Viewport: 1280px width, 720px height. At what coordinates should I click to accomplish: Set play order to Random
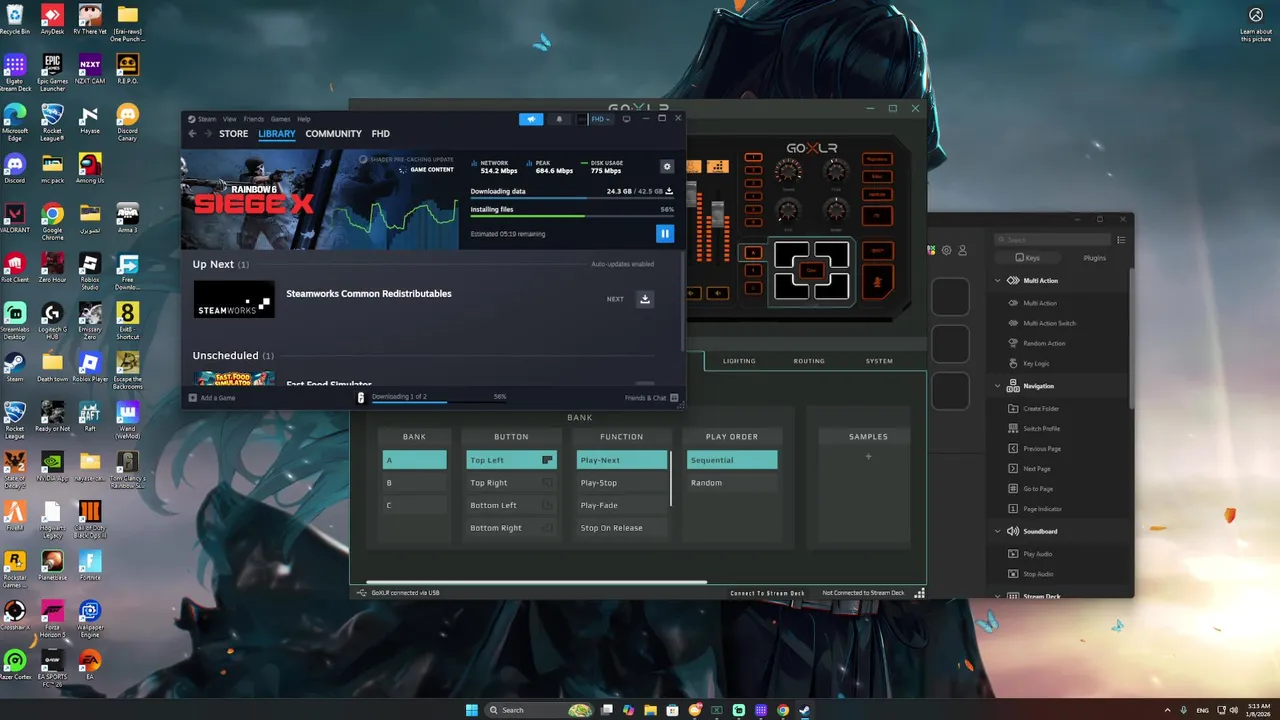click(732, 483)
